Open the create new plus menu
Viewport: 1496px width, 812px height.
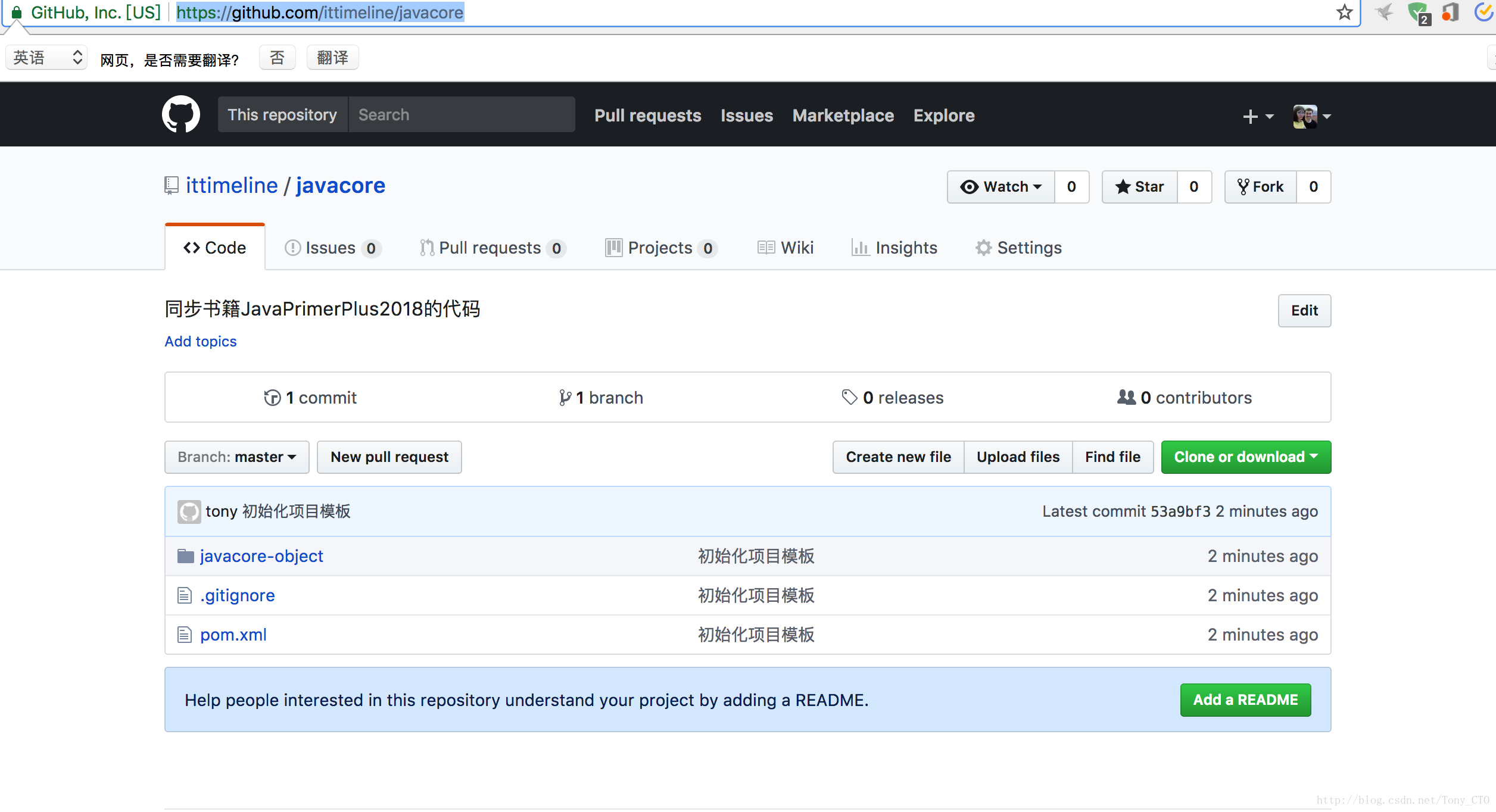(x=1258, y=116)
